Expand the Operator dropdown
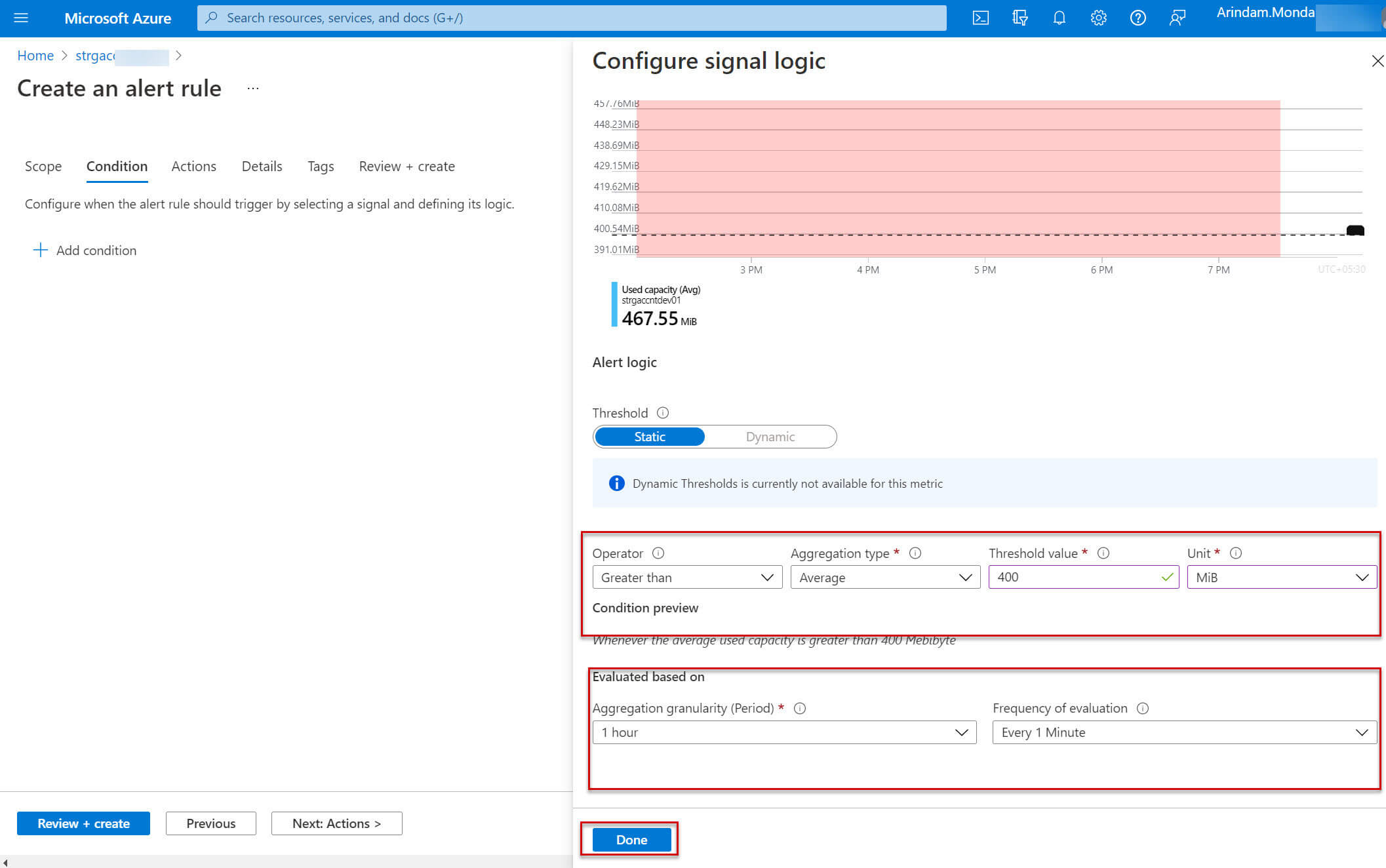The width and height of the screenshot is (1386, 868). click(x=686, y=577)
